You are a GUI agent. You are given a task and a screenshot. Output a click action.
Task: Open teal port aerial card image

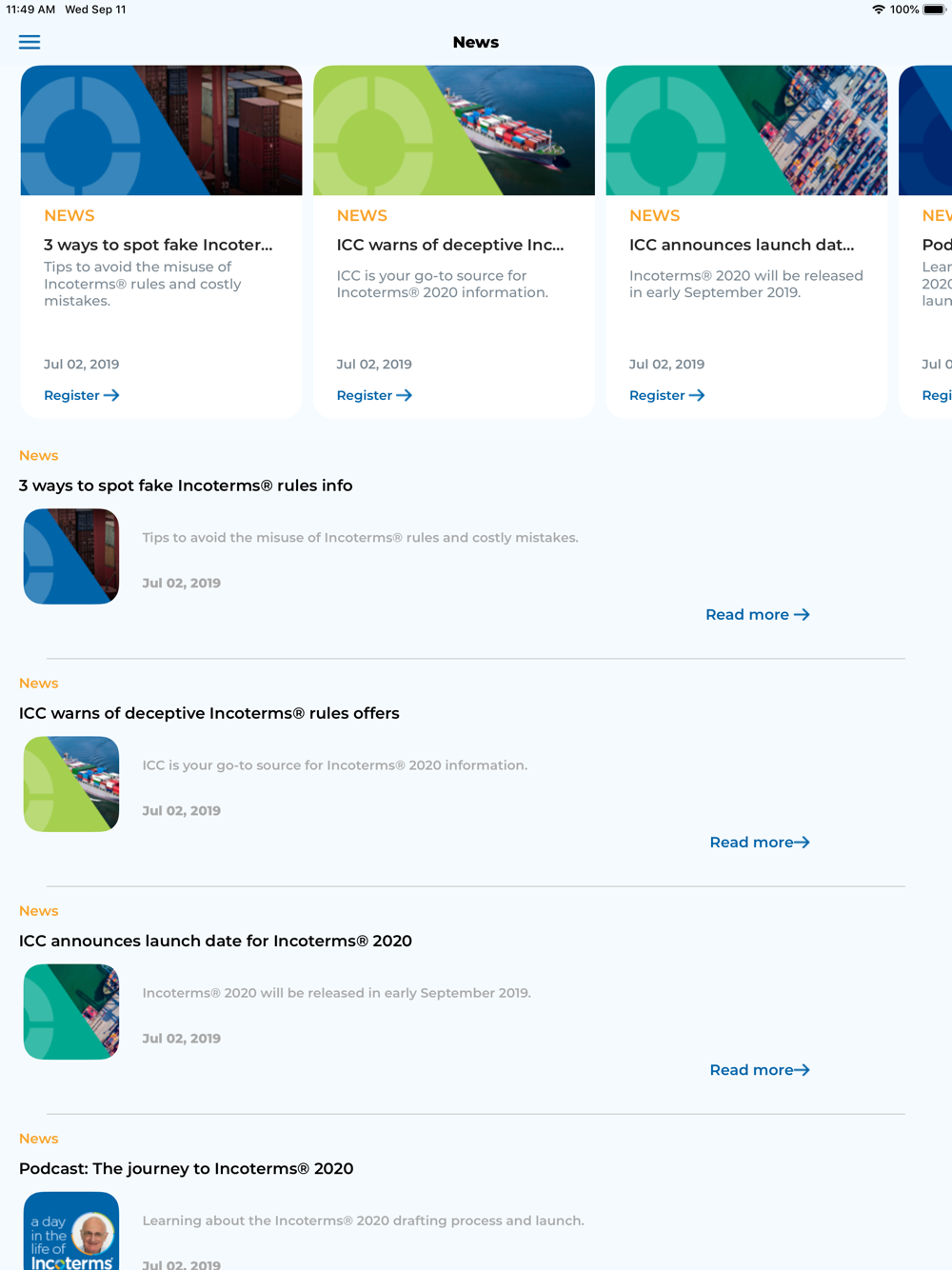pos(746,130)
